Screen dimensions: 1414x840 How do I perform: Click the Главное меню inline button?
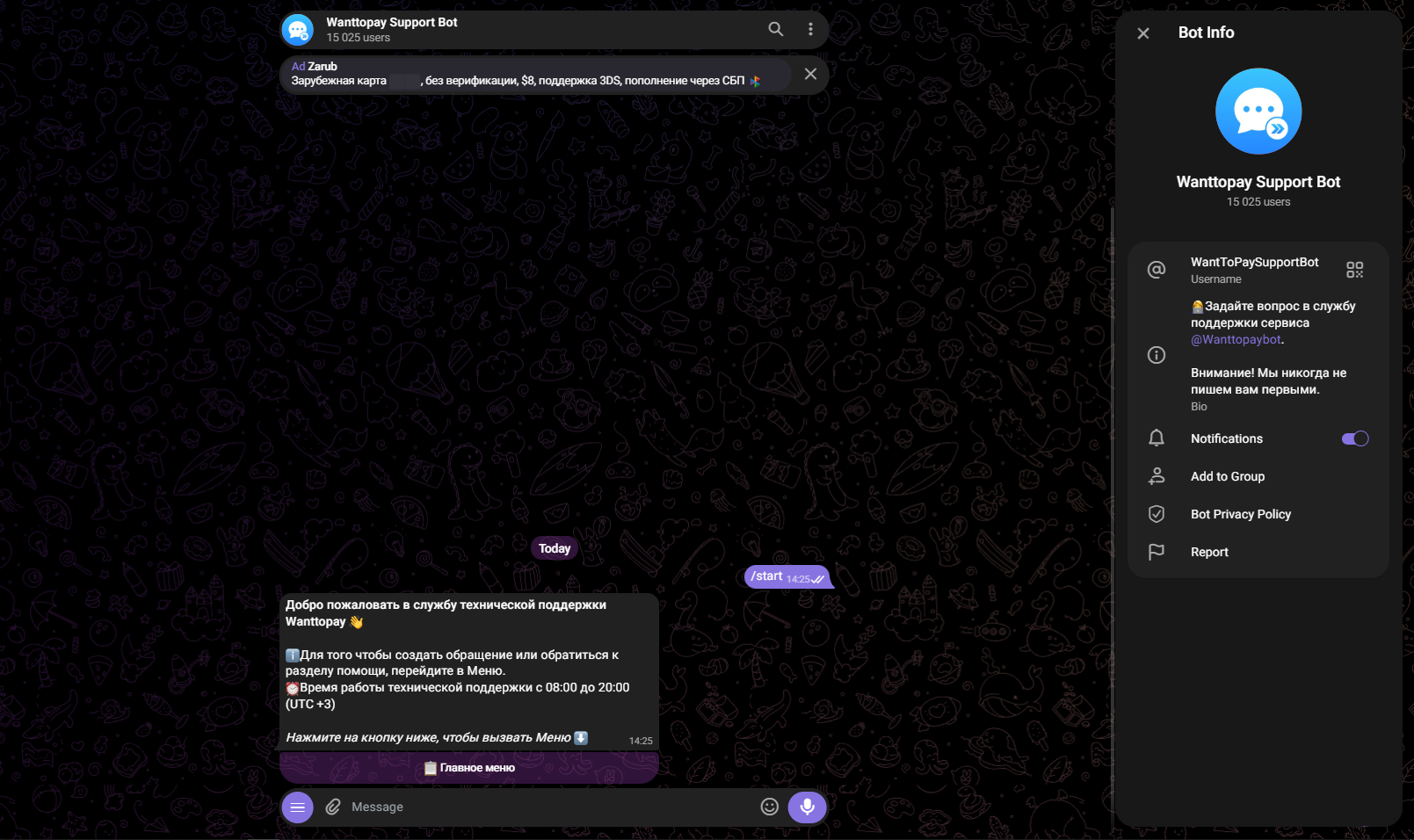coord(469,768)
